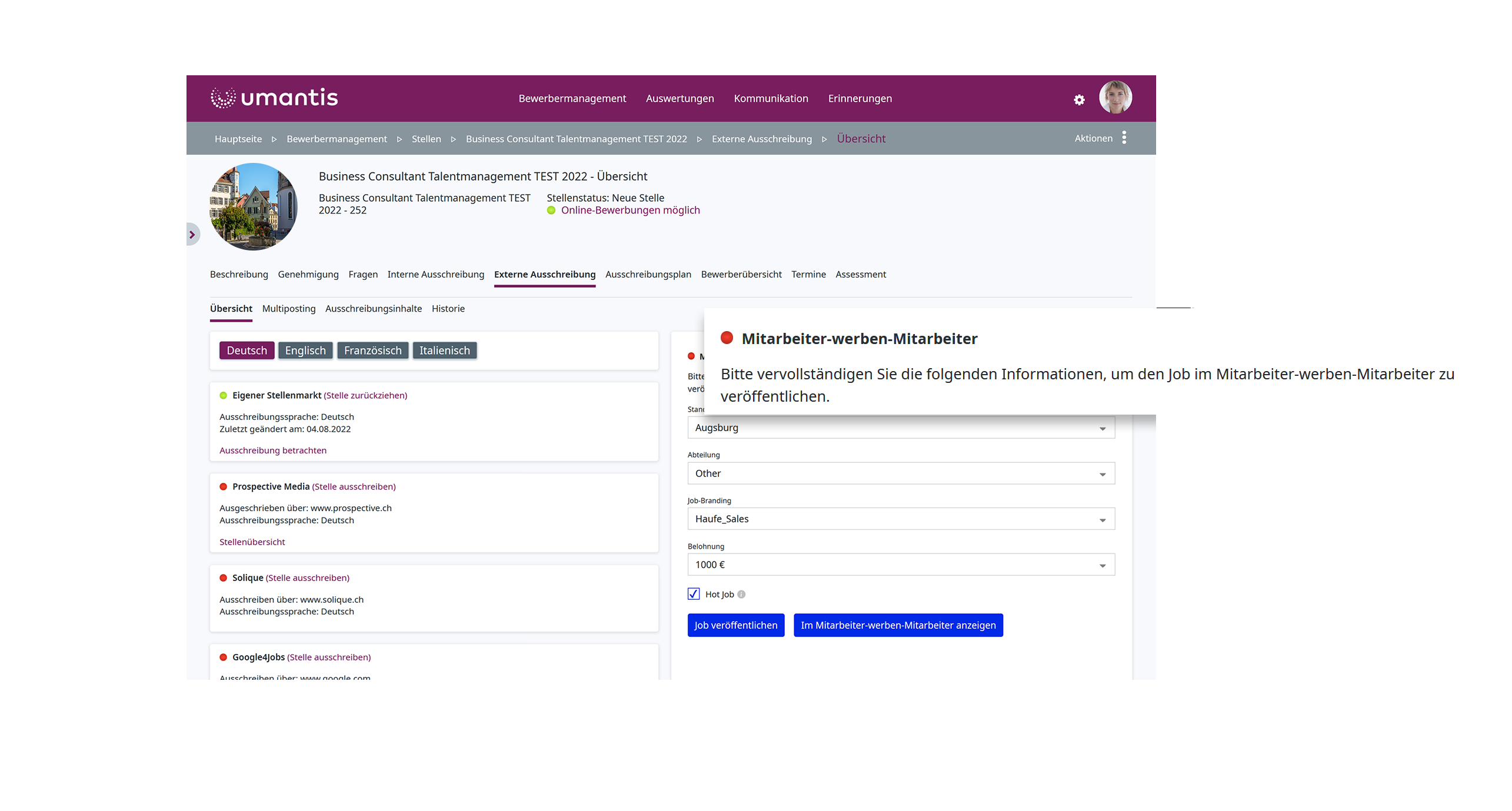This screenshot has height=811, width=1512.
Task: Open the settings gear icon
Action: pyautogui.click(x=1078, y=100)
